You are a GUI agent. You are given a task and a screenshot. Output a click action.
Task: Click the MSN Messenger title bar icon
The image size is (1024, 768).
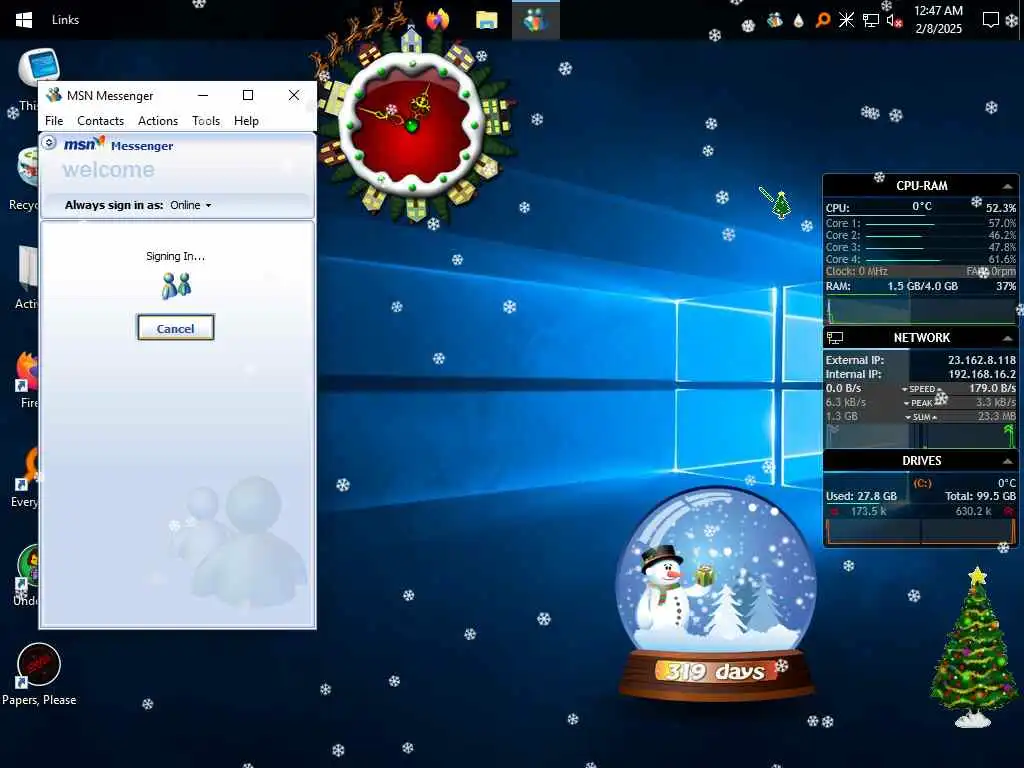54,95
